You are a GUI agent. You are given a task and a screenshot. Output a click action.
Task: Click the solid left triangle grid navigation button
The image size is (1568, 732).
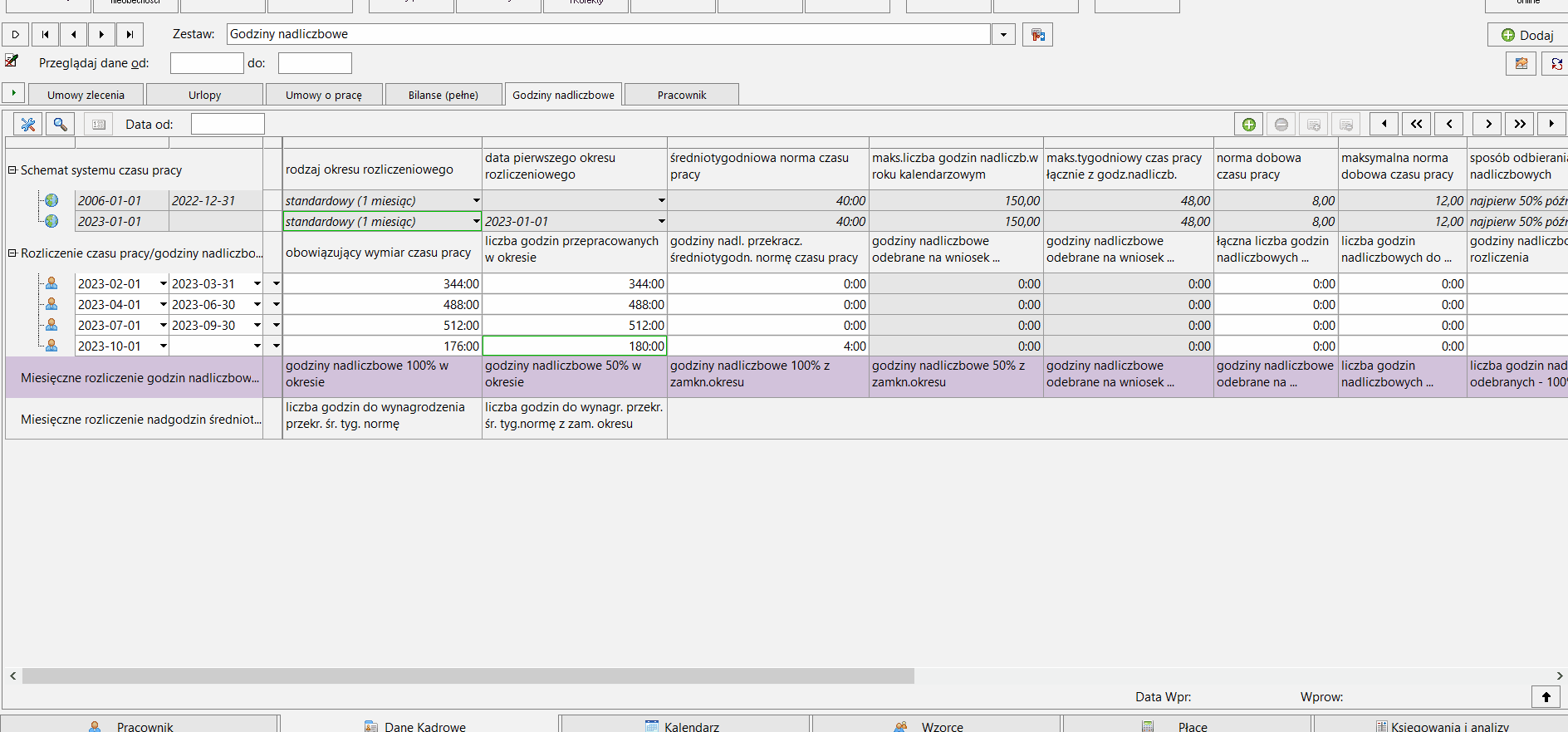tap(1384, 124)
